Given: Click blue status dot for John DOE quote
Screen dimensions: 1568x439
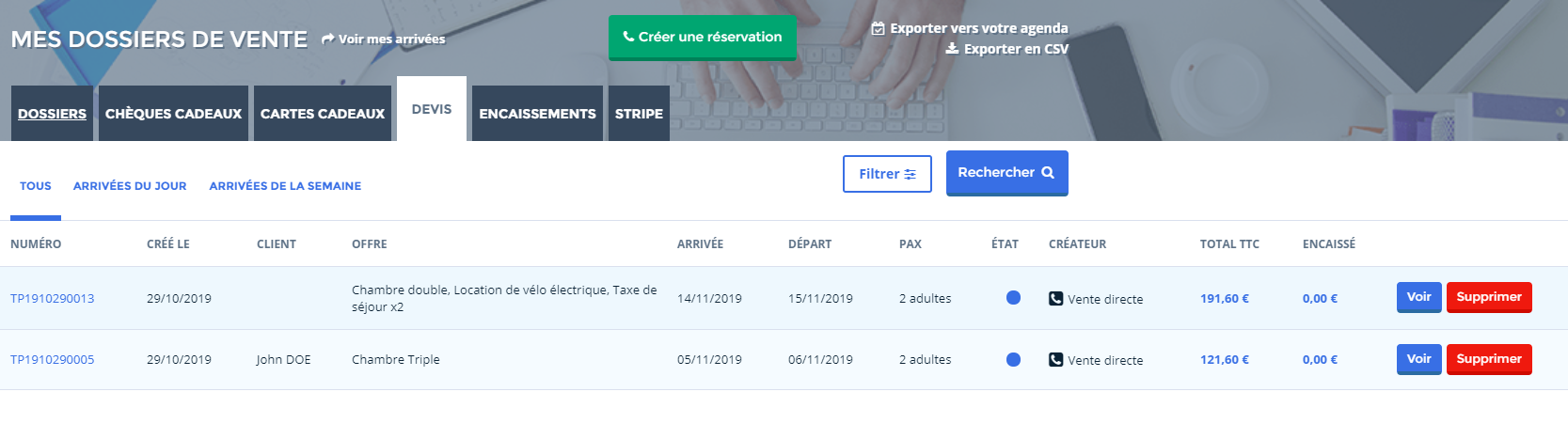Looking at the screenshot, I should [1013, 359].
